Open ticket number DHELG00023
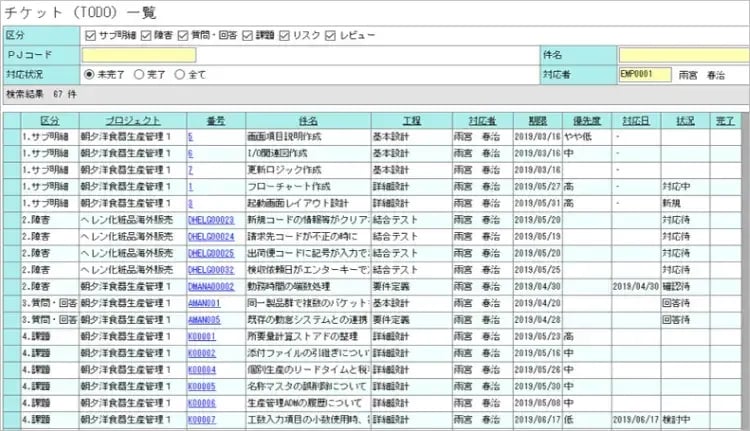750x431 pixels. point(210,220)
